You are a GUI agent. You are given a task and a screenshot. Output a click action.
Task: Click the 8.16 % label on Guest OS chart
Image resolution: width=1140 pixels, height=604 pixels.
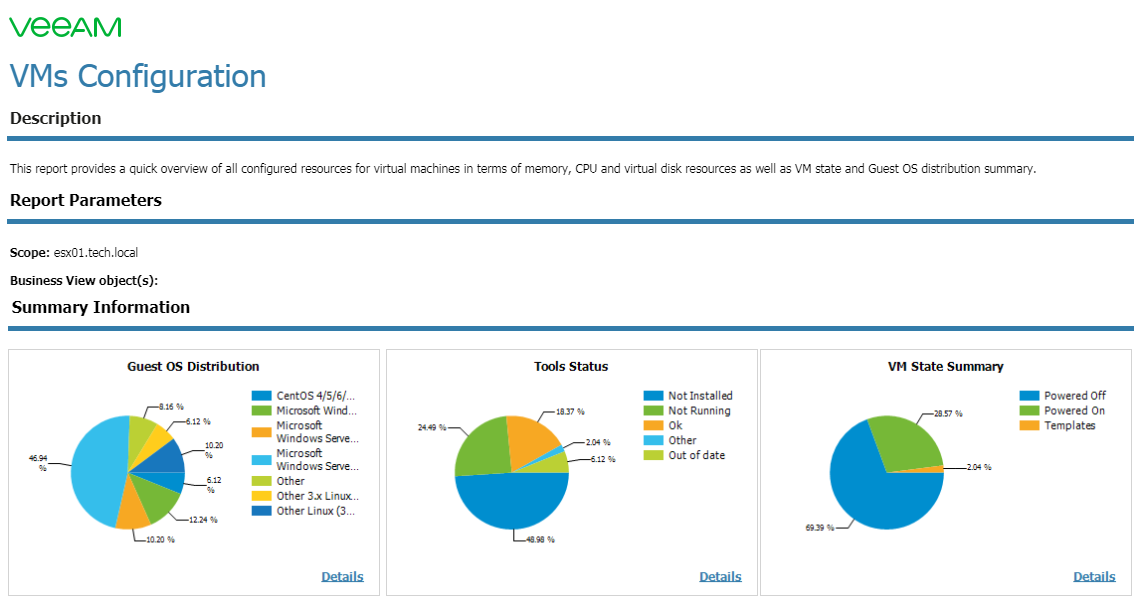click(171, 407)
